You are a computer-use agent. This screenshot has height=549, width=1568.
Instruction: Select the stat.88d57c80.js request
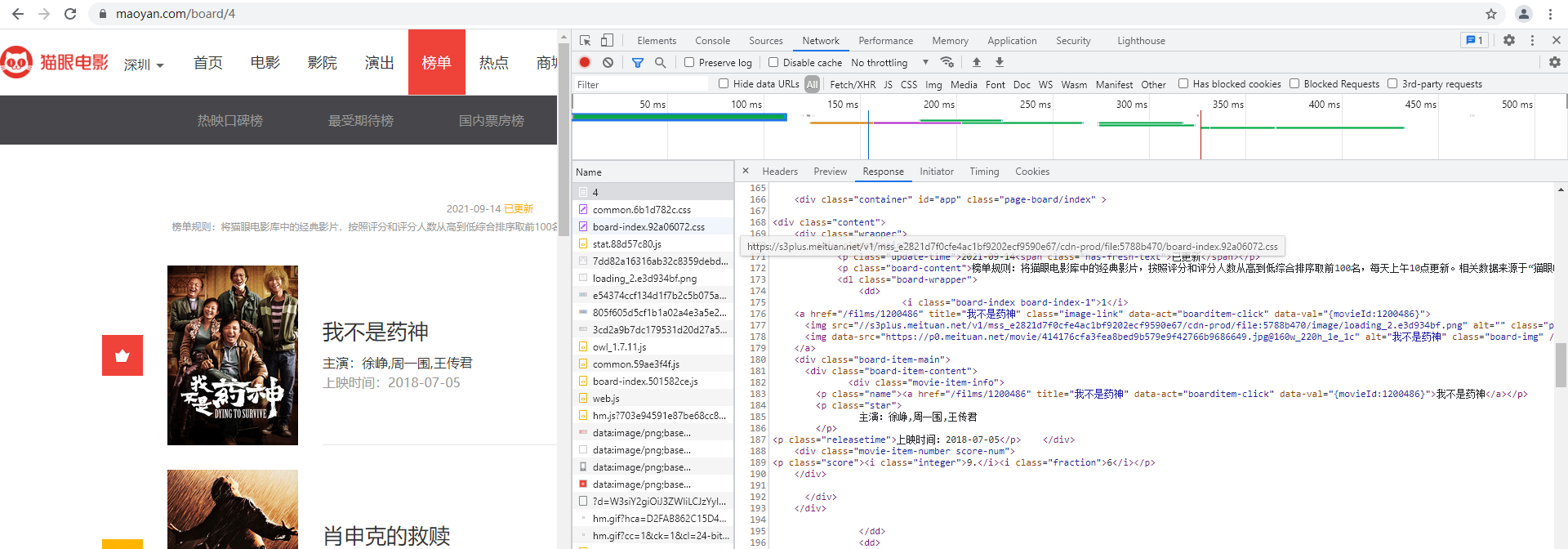pyautogui.click(x=653, y=243)
